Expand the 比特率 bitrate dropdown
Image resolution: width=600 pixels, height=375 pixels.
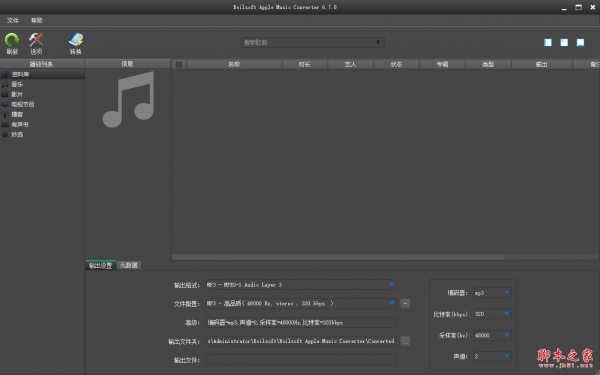[x=507, y=314]
